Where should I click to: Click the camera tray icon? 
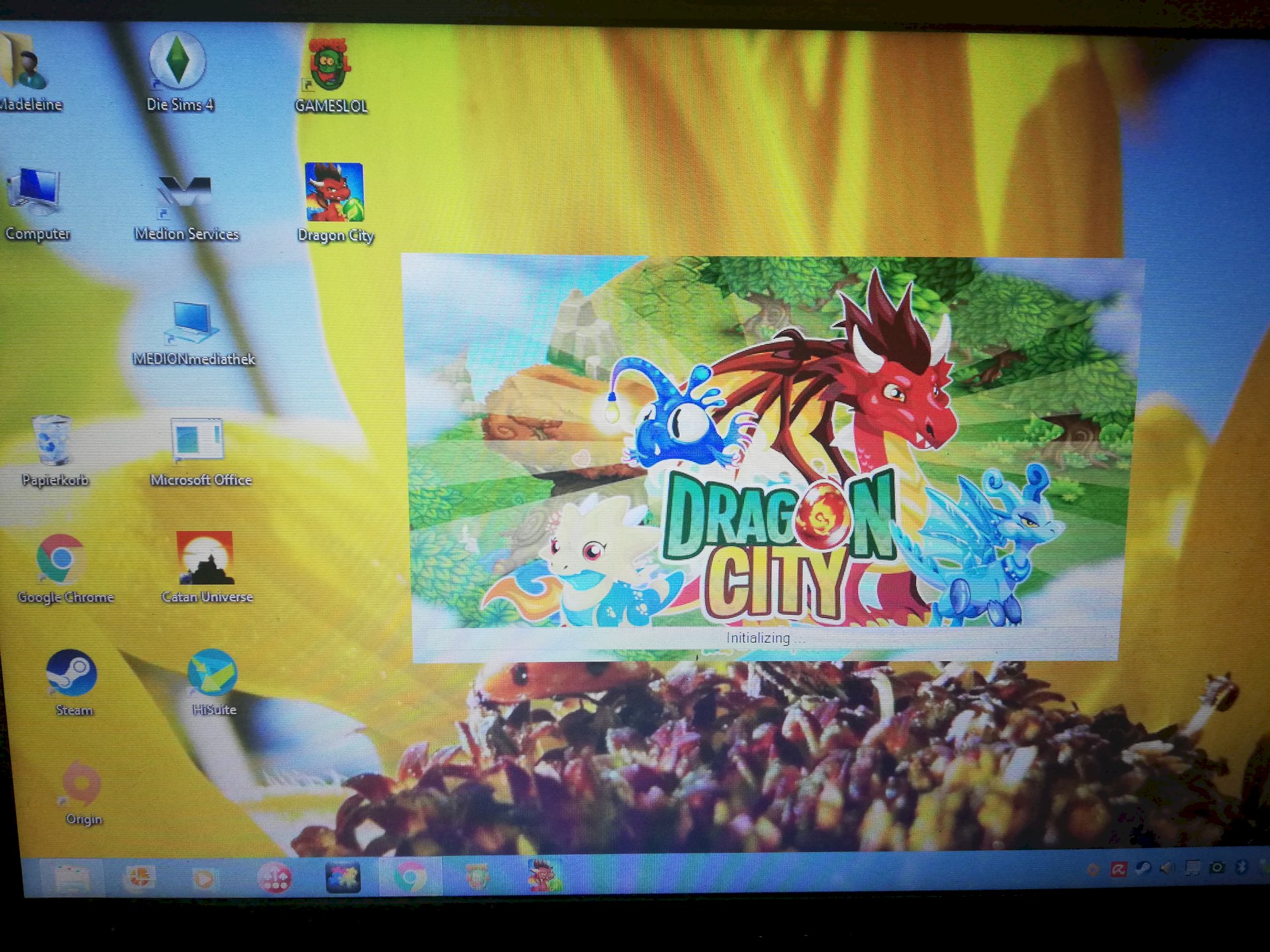pyautogui.click(x=1216, y=867)
